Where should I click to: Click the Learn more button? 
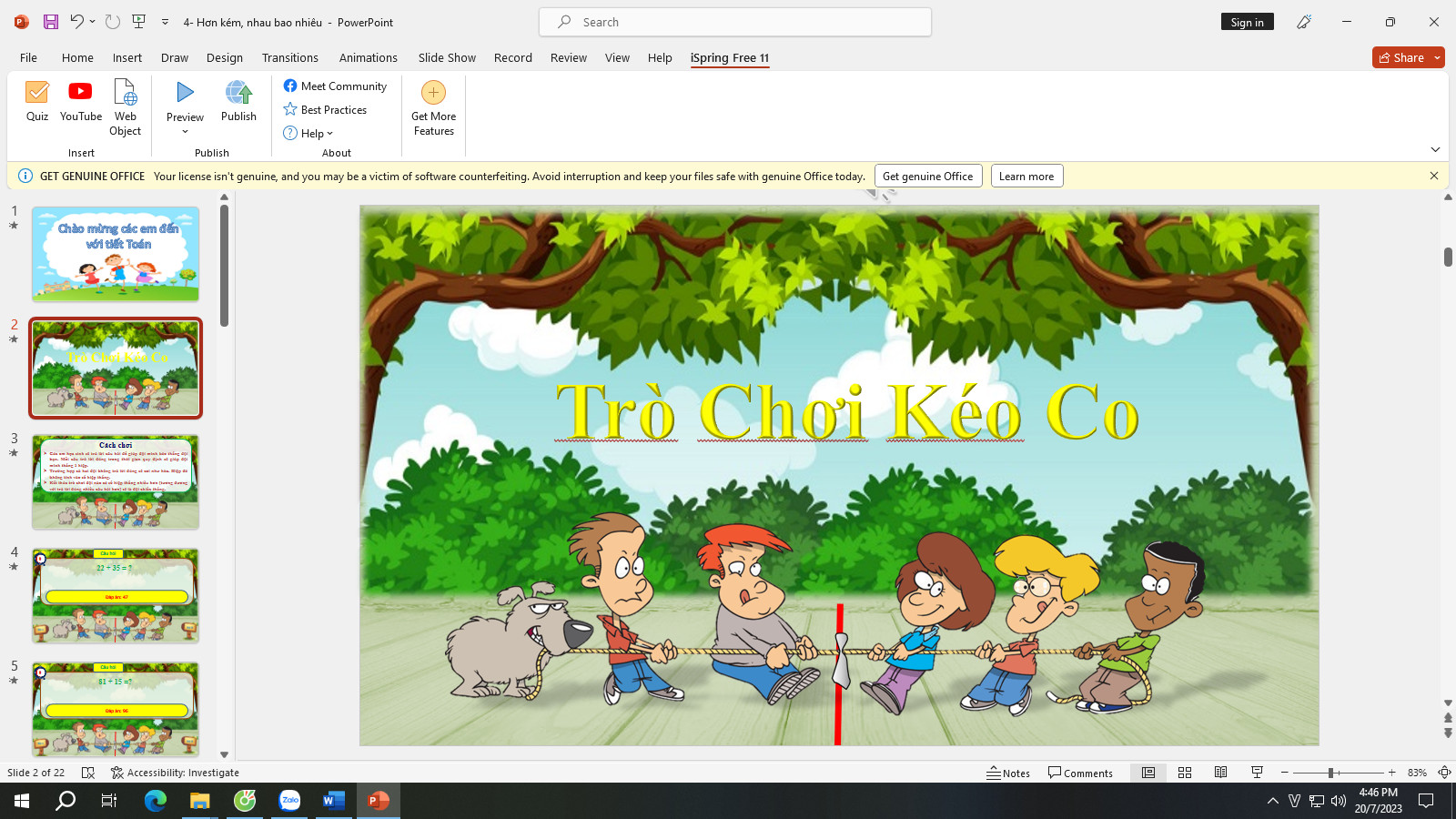[1026, 177]
